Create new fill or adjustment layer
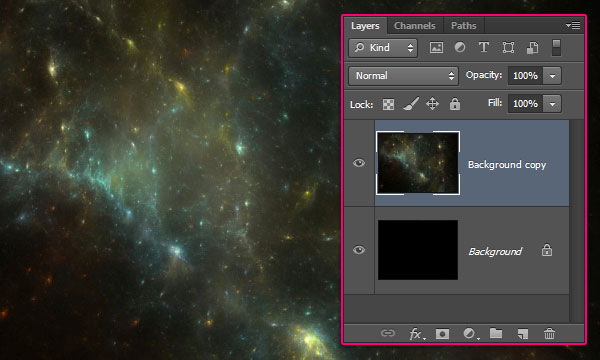This screenshot has height=360, width=600. coord(470,334)
